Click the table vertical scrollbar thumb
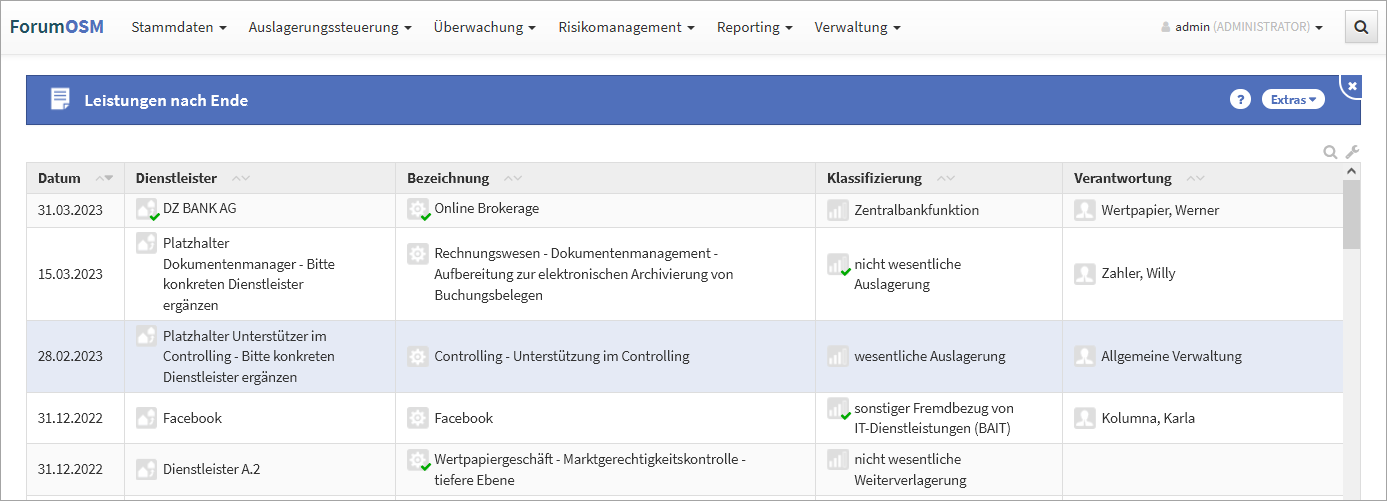Screen dimensions: 1387x501 1351,213
